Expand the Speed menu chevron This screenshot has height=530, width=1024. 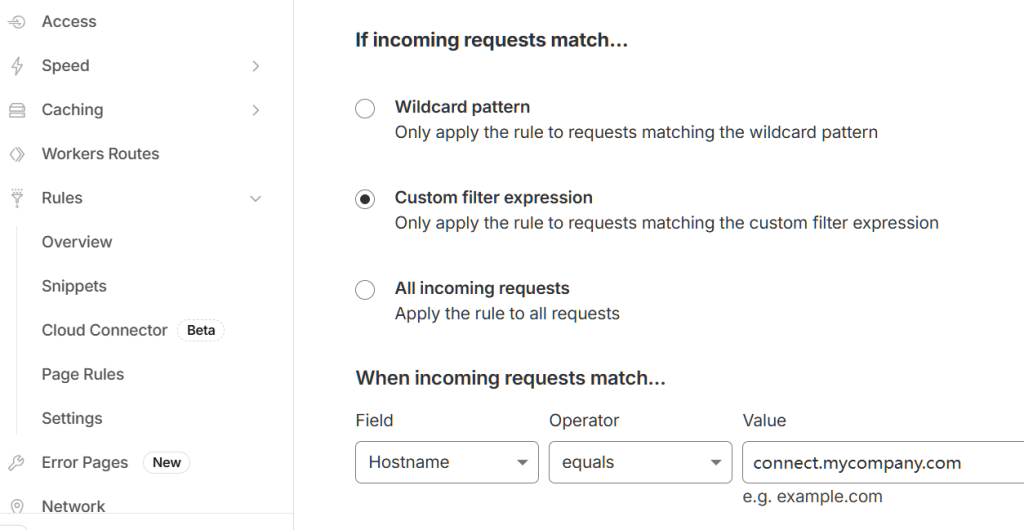click(x=256, y=66)
